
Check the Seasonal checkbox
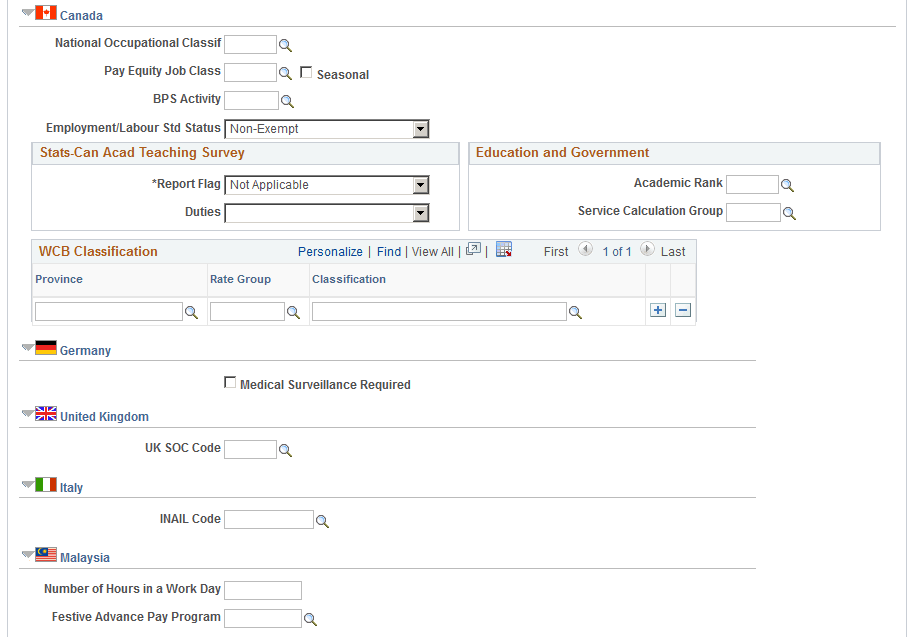[306, 73]
